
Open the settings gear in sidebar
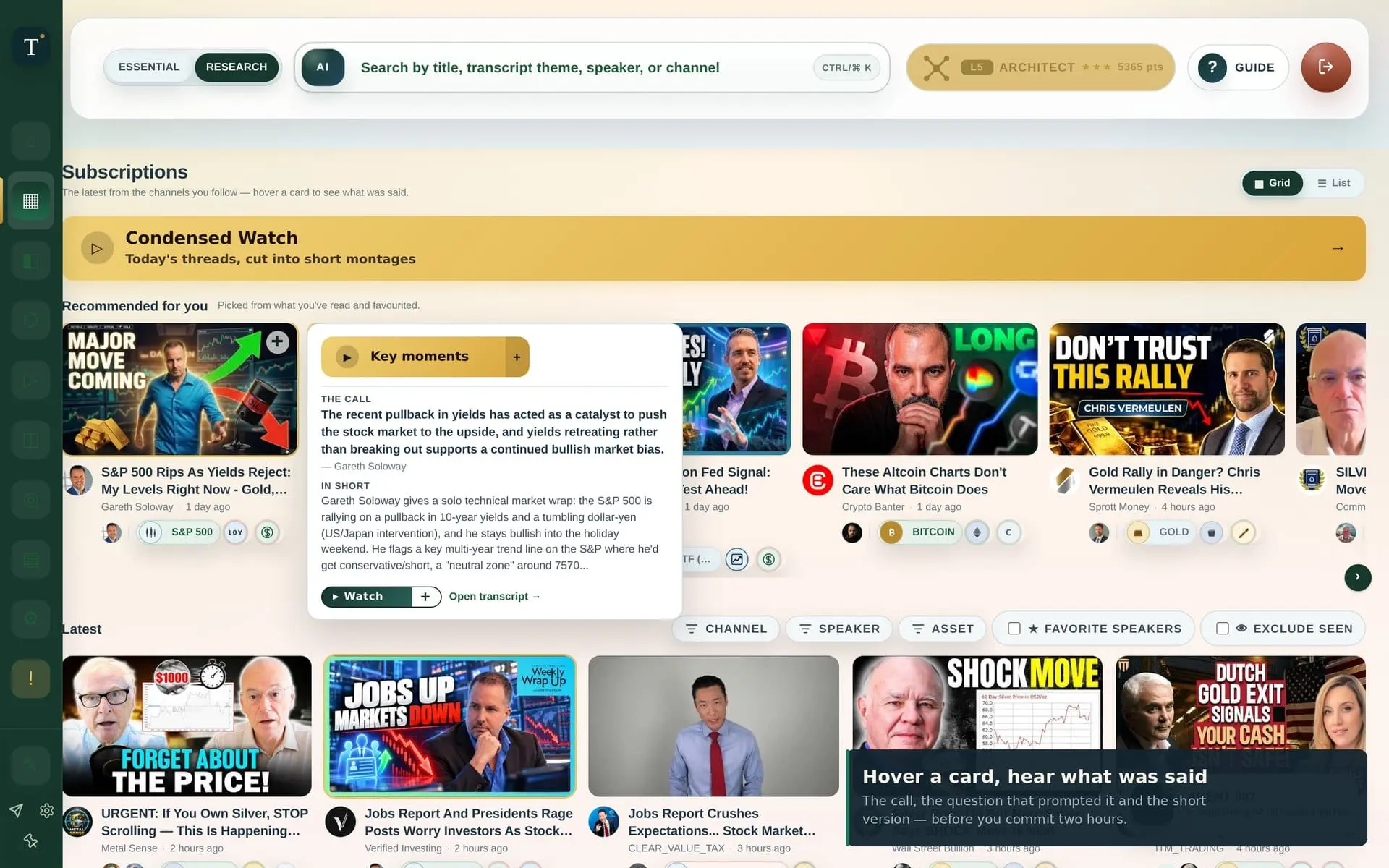tap(47, 810)
